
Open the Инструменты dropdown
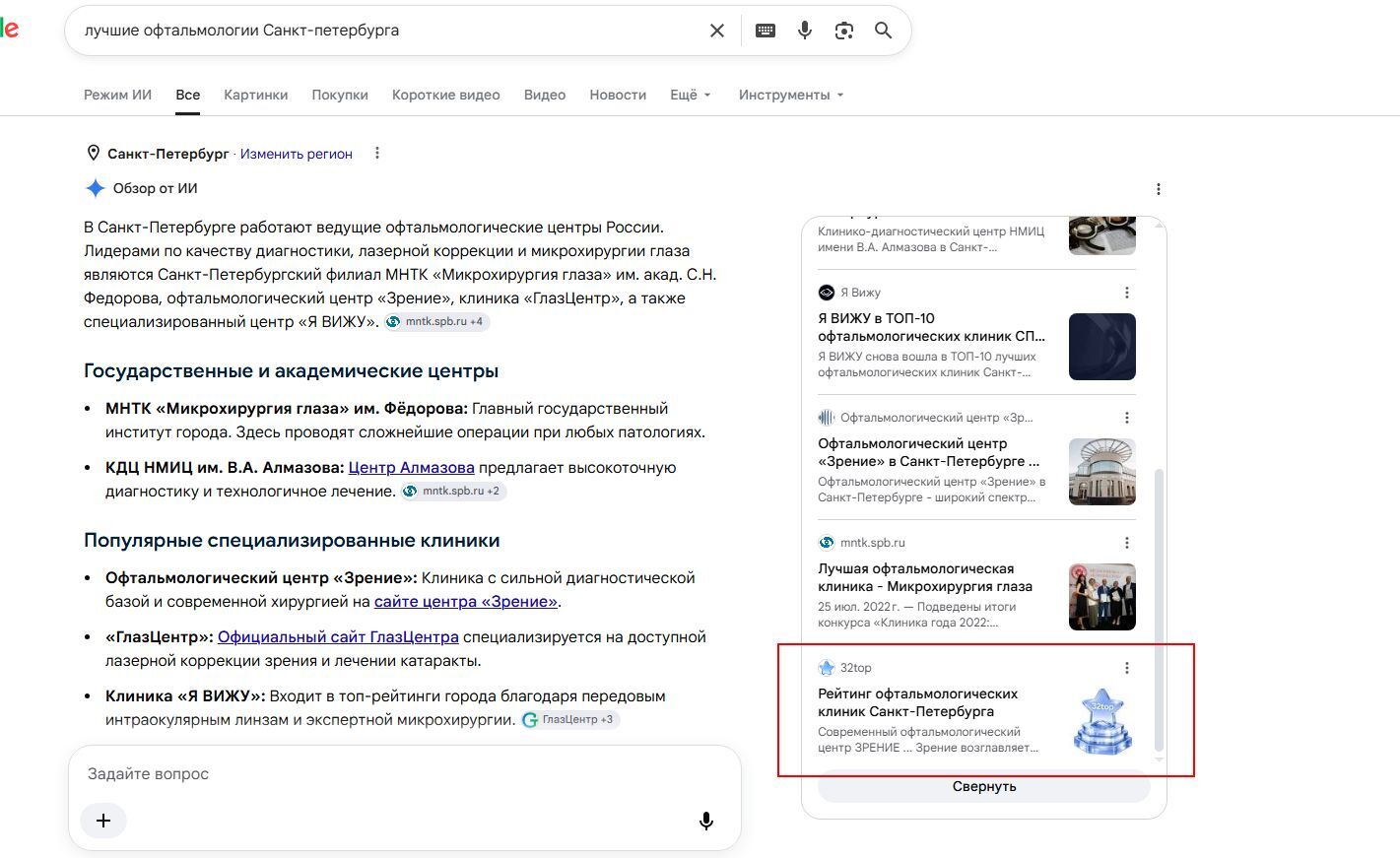pos(791,95)
